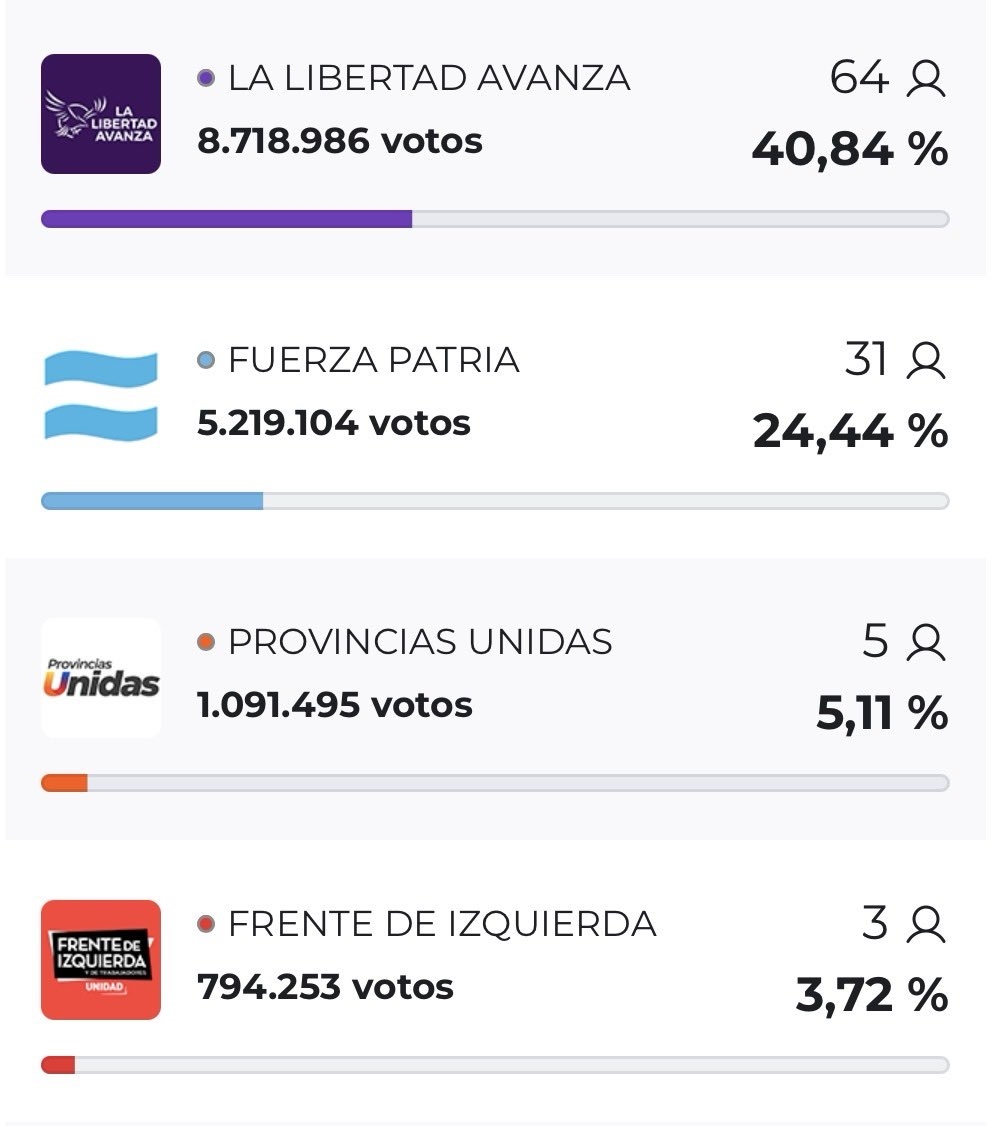Click the red dot before Frente de Izquierda
Image resolution: width=998 pixels, height=1126 pixels.
207,924
